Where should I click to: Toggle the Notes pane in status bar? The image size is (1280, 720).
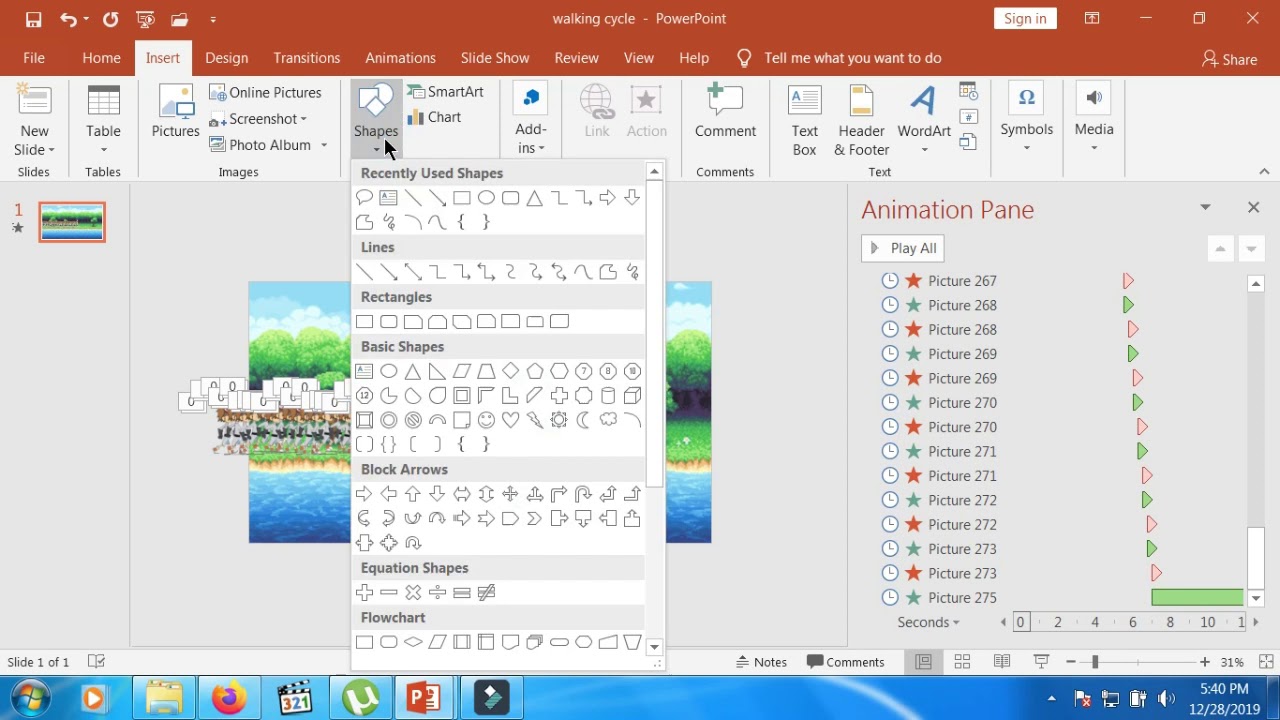[761, 662]
